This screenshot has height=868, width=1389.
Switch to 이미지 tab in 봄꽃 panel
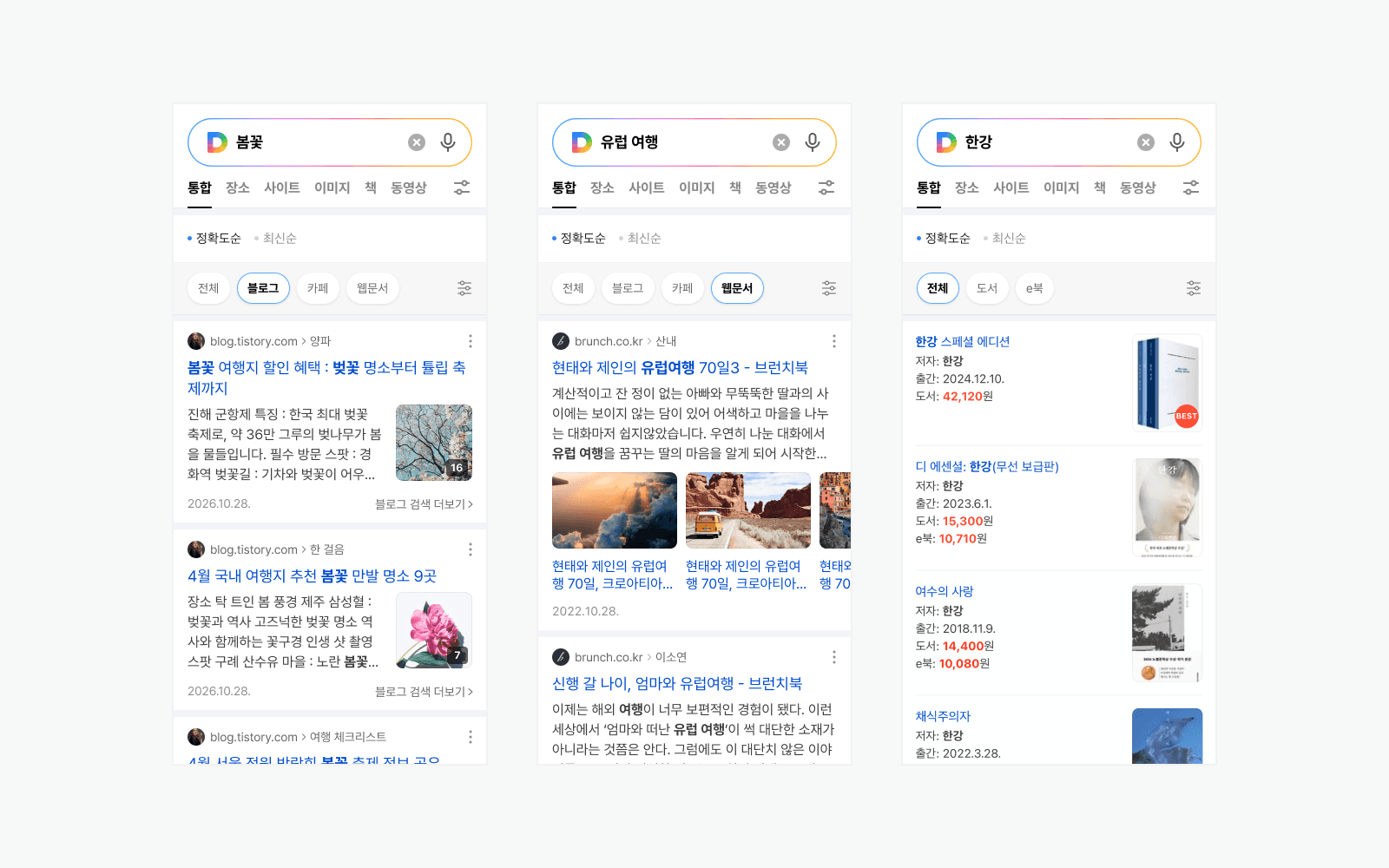(x=332, y=187)
